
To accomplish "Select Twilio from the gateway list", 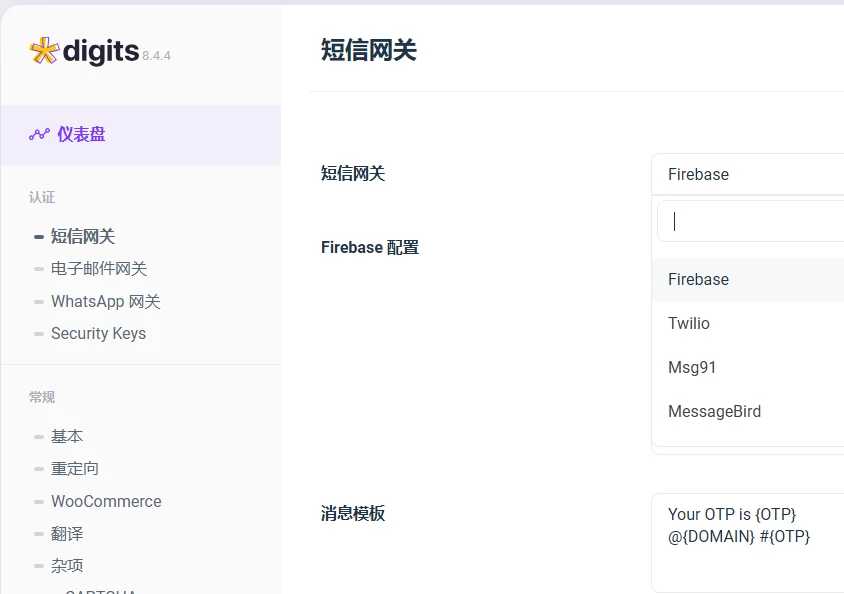I will pos(690,323).
